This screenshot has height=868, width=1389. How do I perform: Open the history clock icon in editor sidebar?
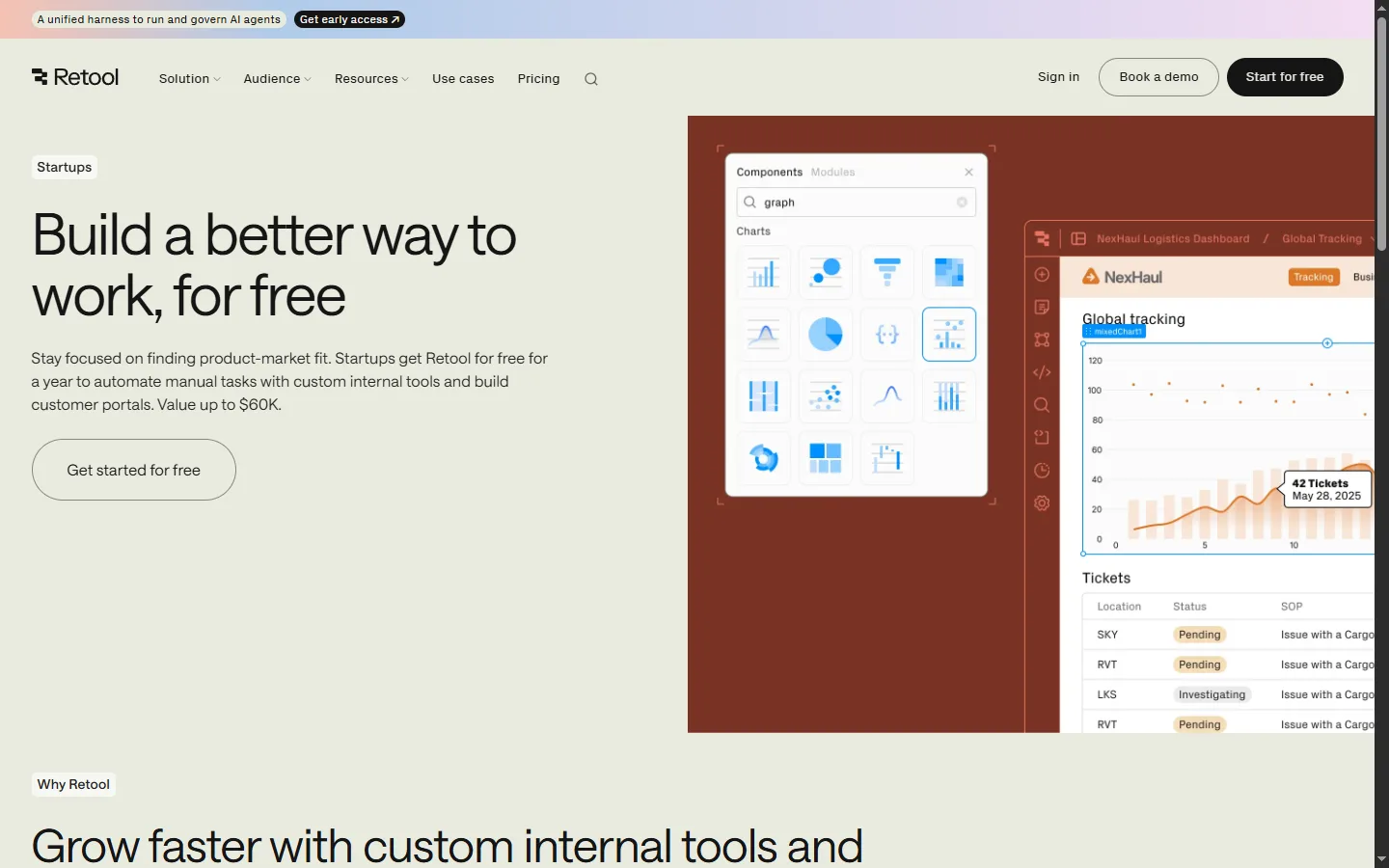(x=1042, y=471)
